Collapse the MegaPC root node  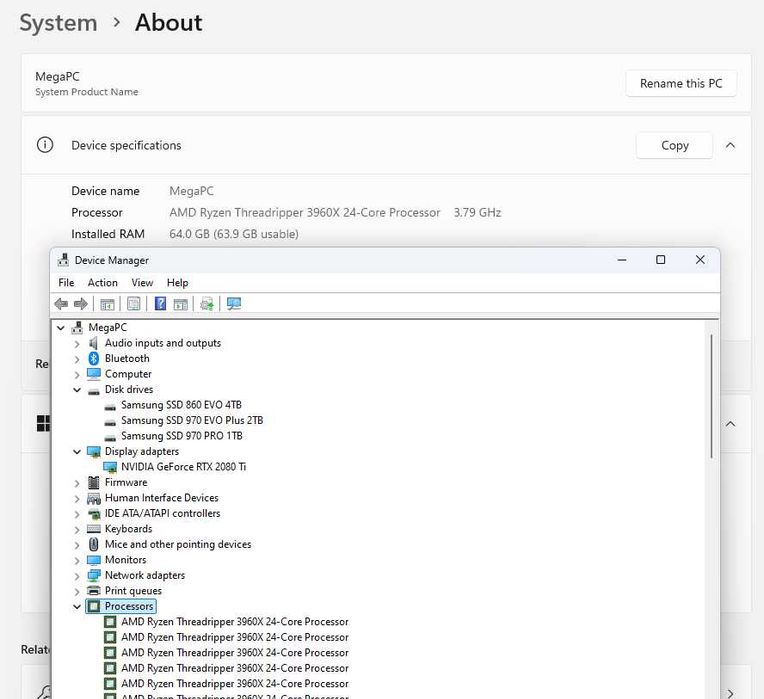(61, 328)
